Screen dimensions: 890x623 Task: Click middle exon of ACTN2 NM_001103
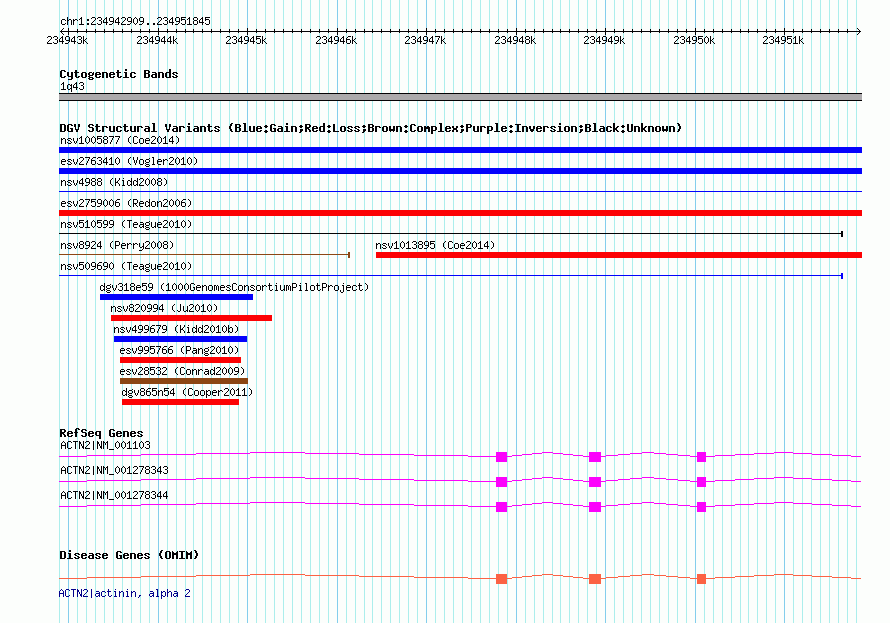click(595, 457)
